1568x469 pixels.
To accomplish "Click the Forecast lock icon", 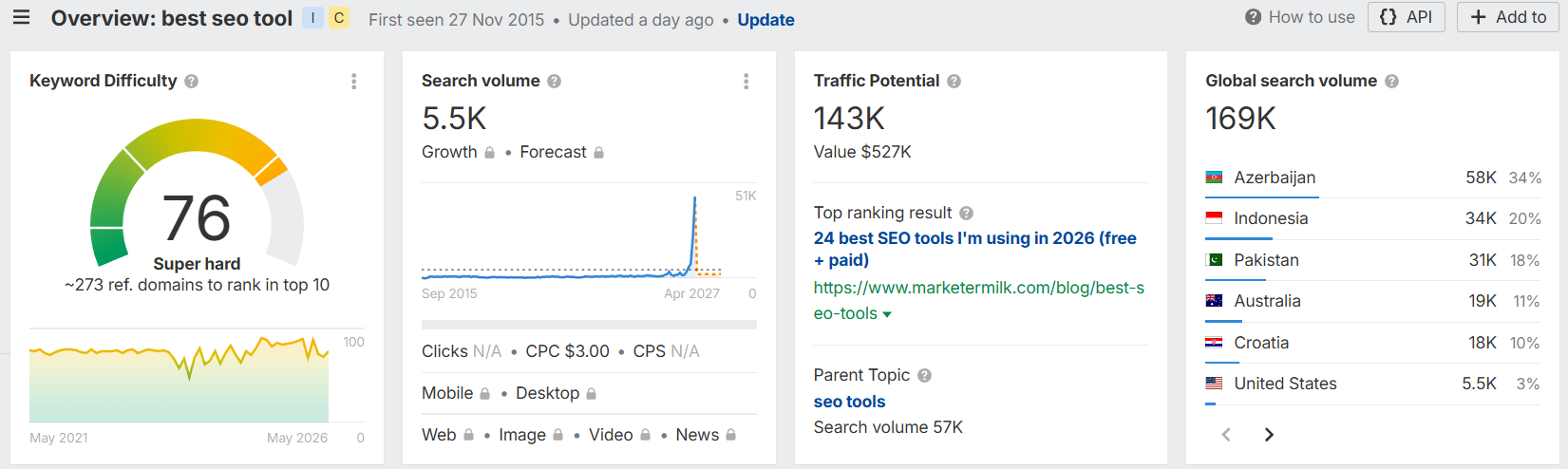I will click(598, 152).
